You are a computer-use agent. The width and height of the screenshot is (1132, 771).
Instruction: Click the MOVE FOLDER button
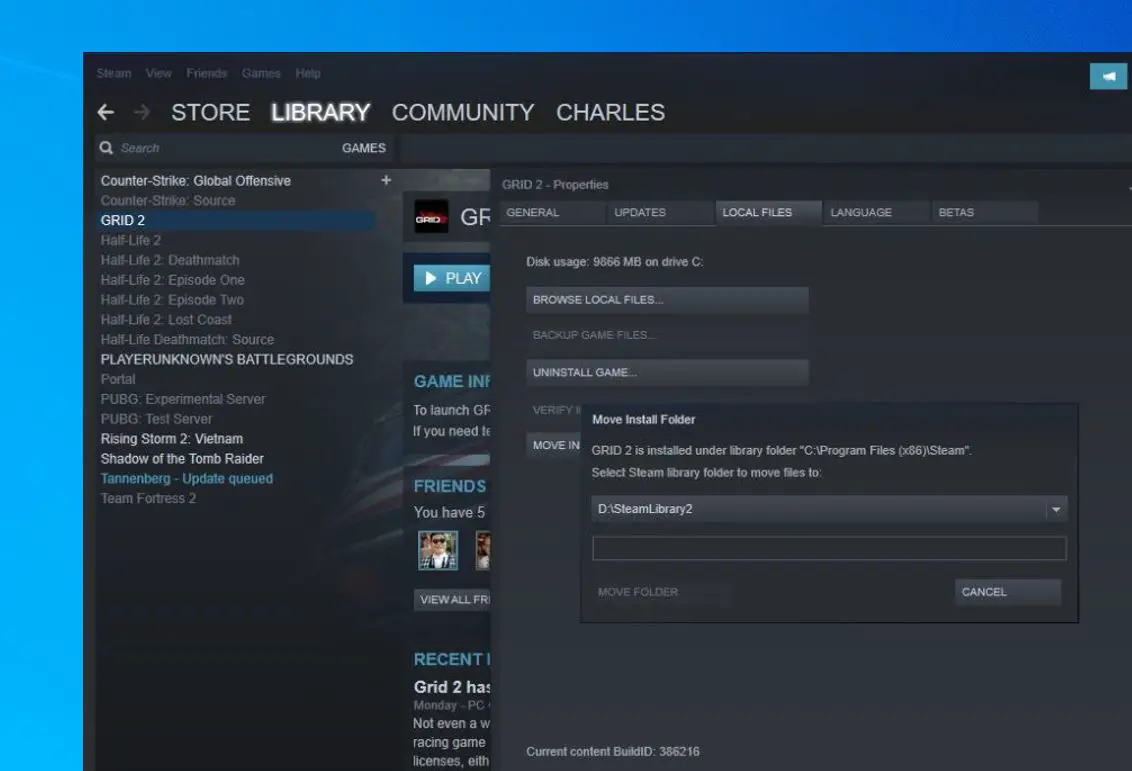pyautogui.click(x=661, y=592)
